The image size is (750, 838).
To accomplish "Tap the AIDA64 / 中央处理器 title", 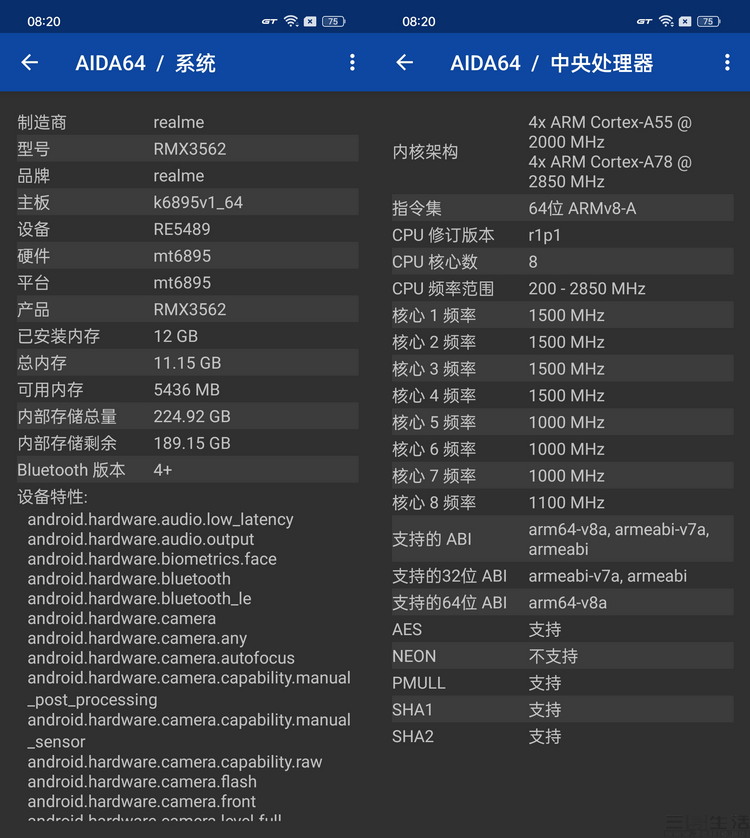I will (552, 63).
